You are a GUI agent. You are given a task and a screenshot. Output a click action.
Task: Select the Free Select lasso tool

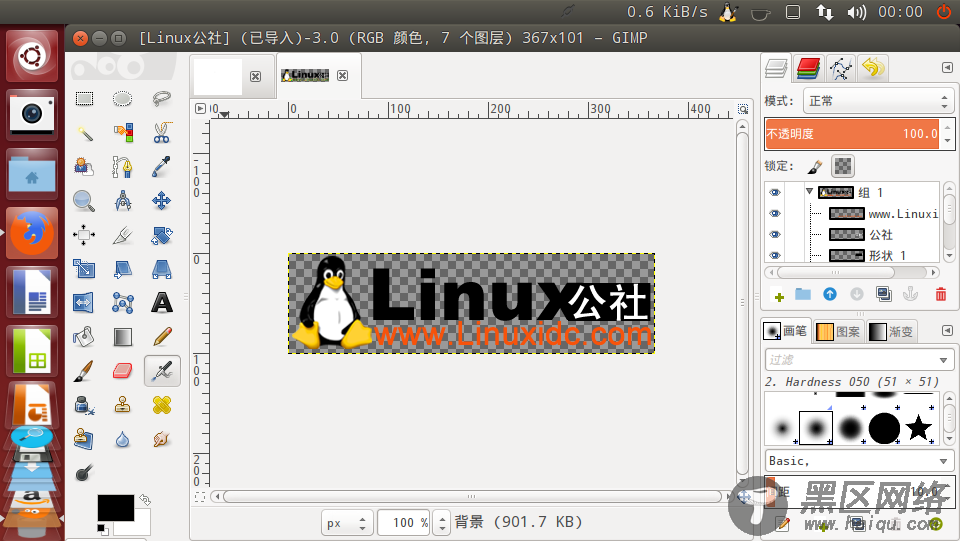162,99
